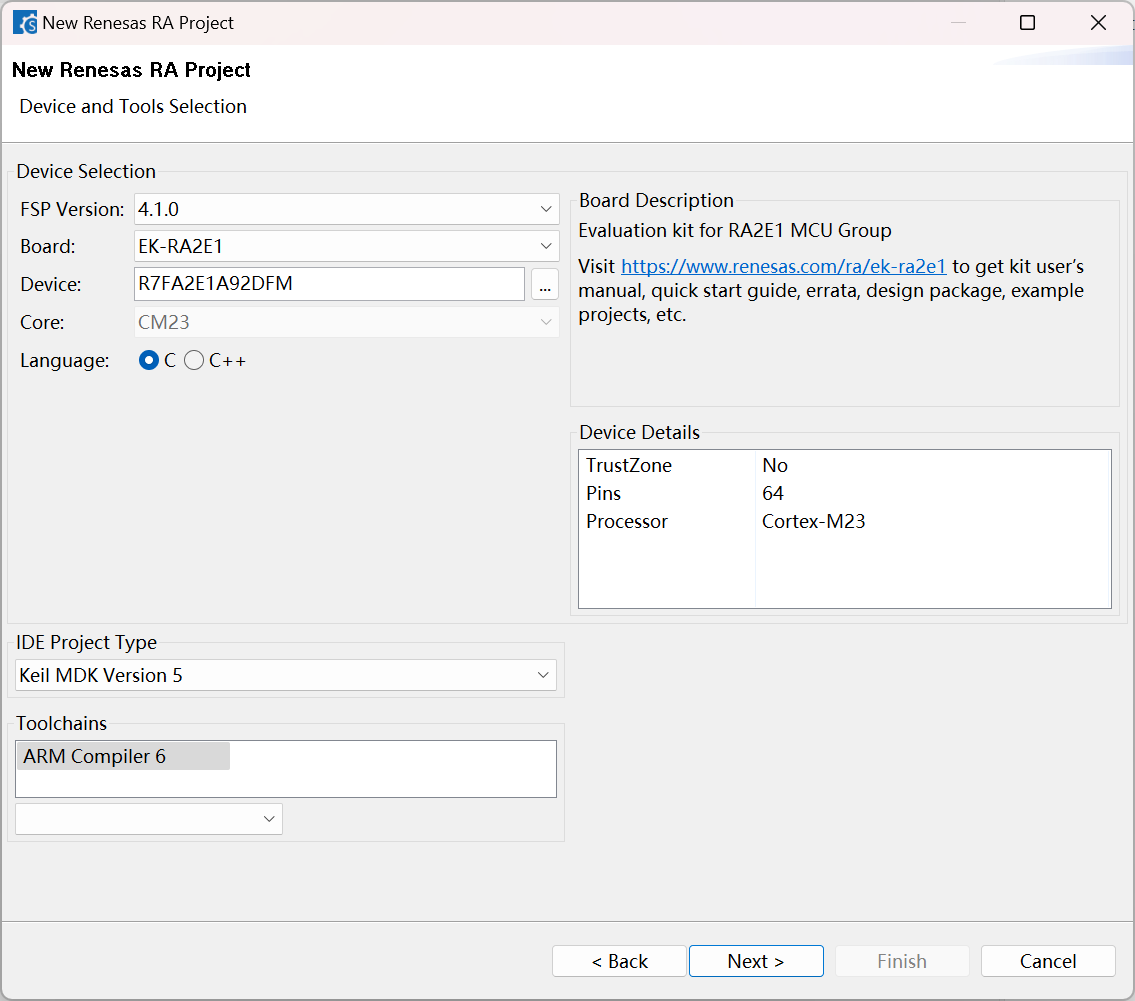Image resolution: width=1135 pixels, height=1001 pixels.
Task: Select ARM Compiler 6 toolchain
Action: tap(123, 756)
